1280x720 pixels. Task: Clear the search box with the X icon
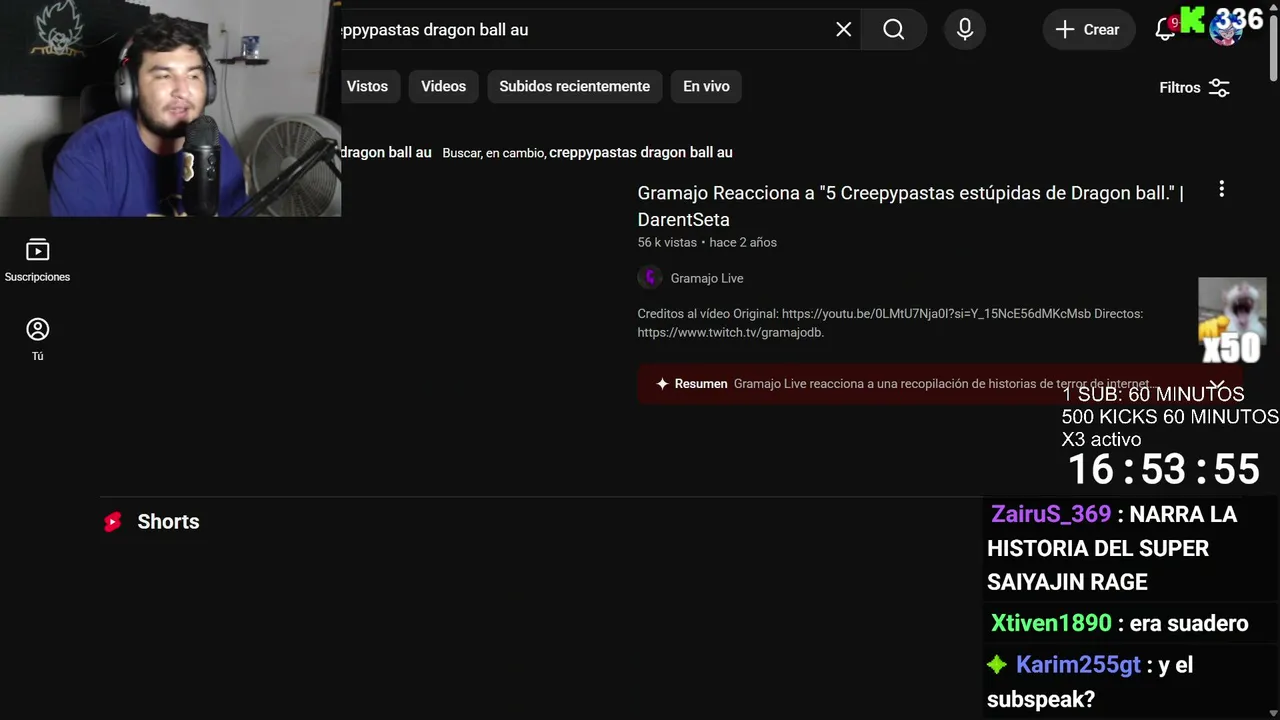tap(844, 30)
